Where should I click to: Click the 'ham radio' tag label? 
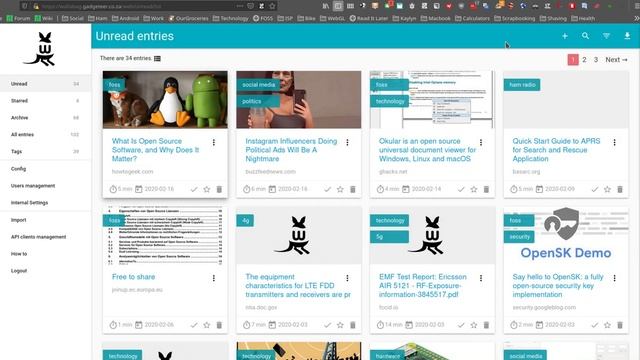point(522,85)
